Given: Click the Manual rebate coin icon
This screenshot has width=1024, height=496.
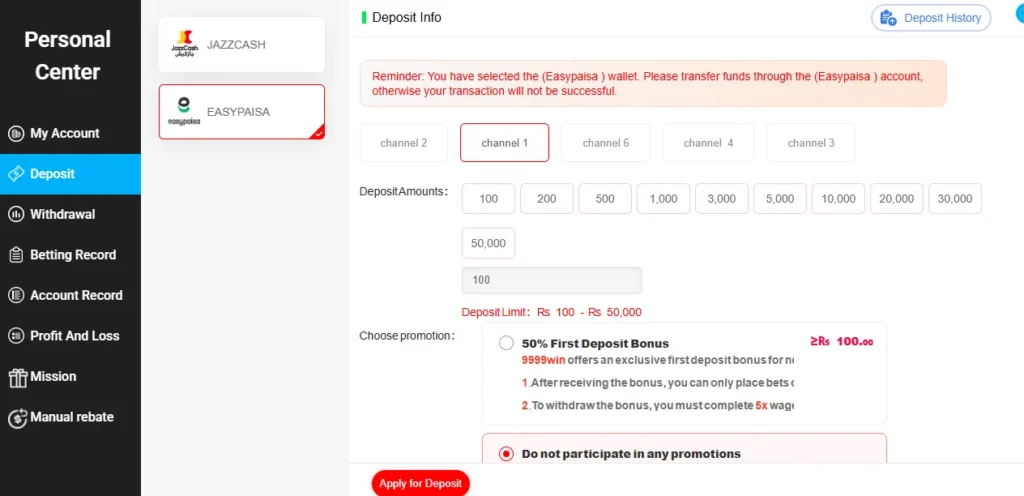Looking at the screenshot, I should (x=17, y=418).
